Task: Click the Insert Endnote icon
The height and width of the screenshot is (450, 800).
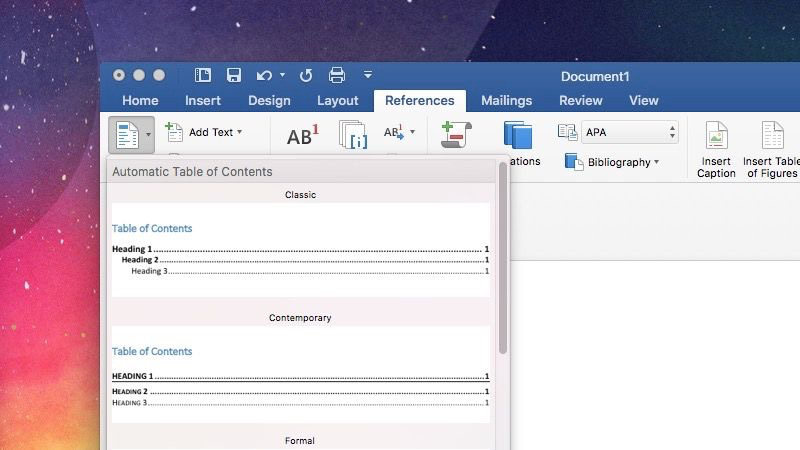Action: click(x=353, y=134)
